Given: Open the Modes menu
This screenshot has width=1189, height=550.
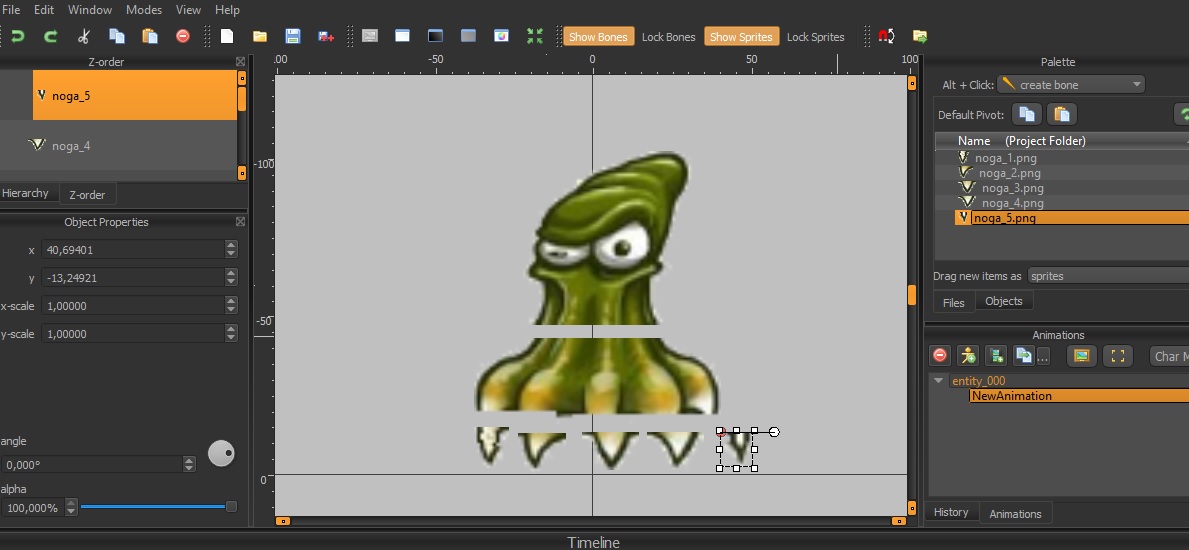Looking at the screenshot, I should coord(144,10).
